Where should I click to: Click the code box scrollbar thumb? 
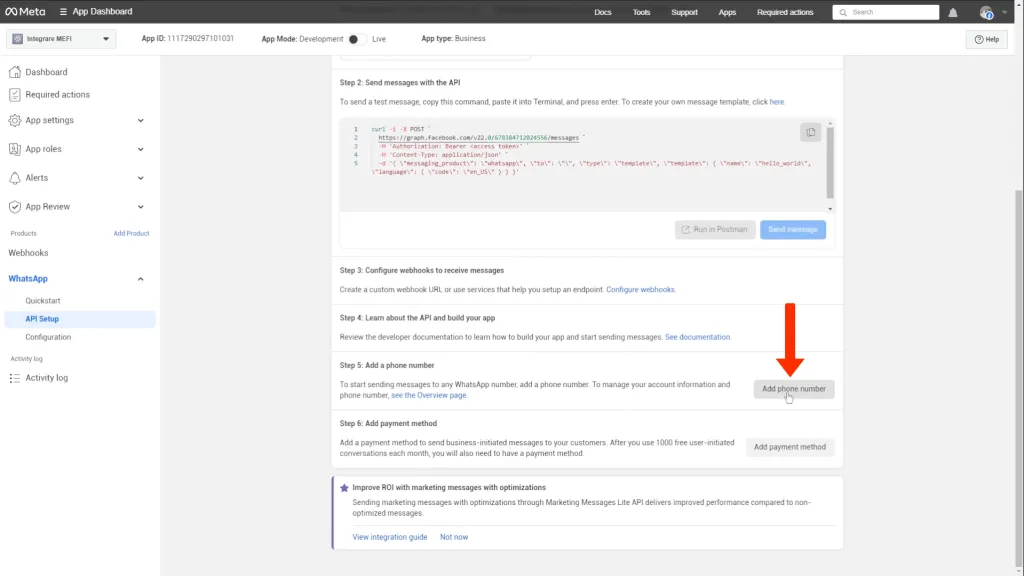(830, 162)
